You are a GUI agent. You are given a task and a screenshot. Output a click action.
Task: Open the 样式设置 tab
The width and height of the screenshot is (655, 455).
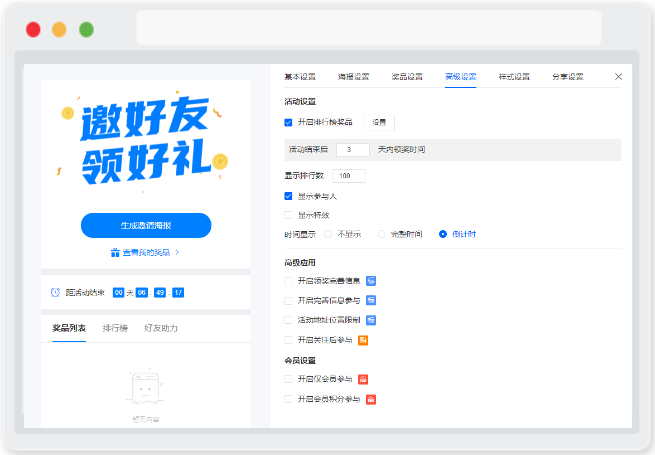tap(514, 77)
